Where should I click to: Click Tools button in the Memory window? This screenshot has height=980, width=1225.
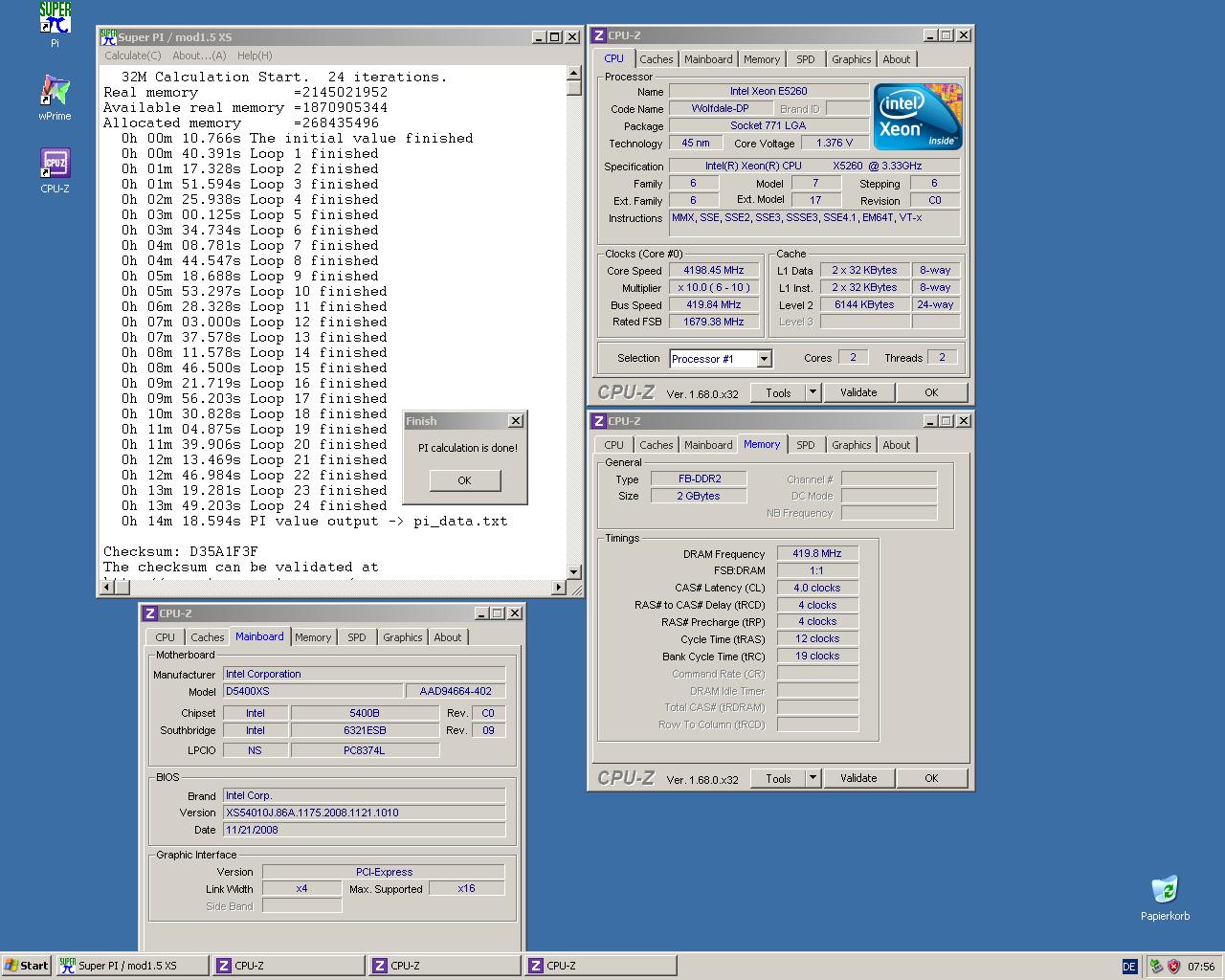[778, 778]
